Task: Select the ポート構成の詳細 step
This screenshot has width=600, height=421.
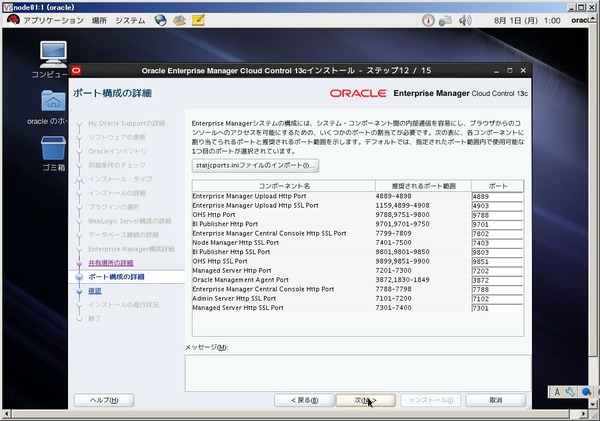Action: 116,277
